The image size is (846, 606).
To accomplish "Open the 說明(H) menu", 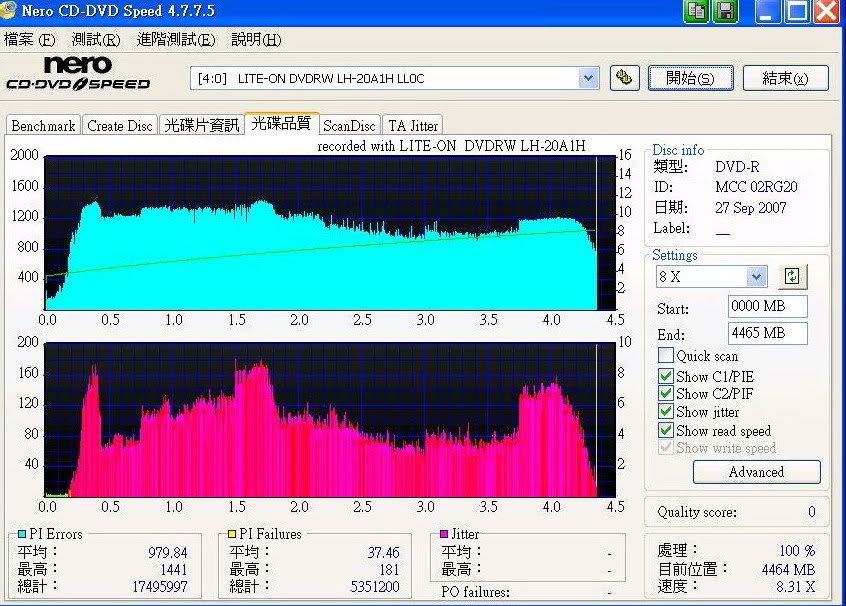I will 256,39.
